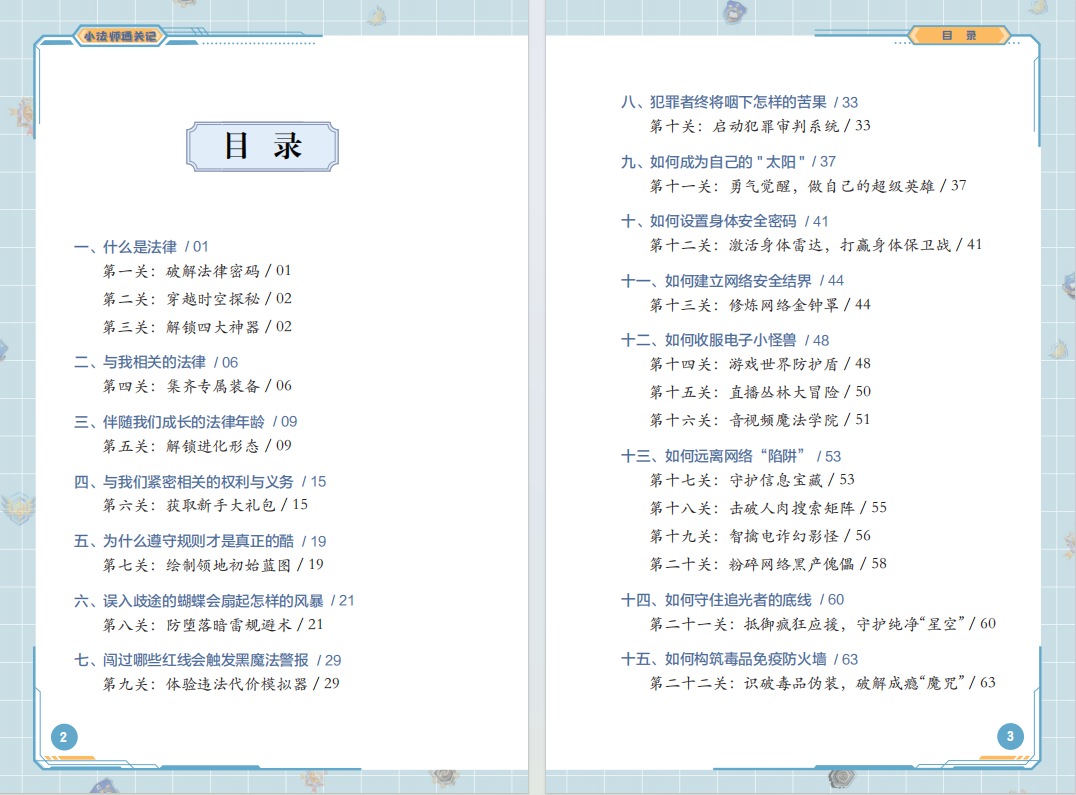Open chapter 一、什么是法律
This screenshot has width=1076, height=795.
[141, 246]
